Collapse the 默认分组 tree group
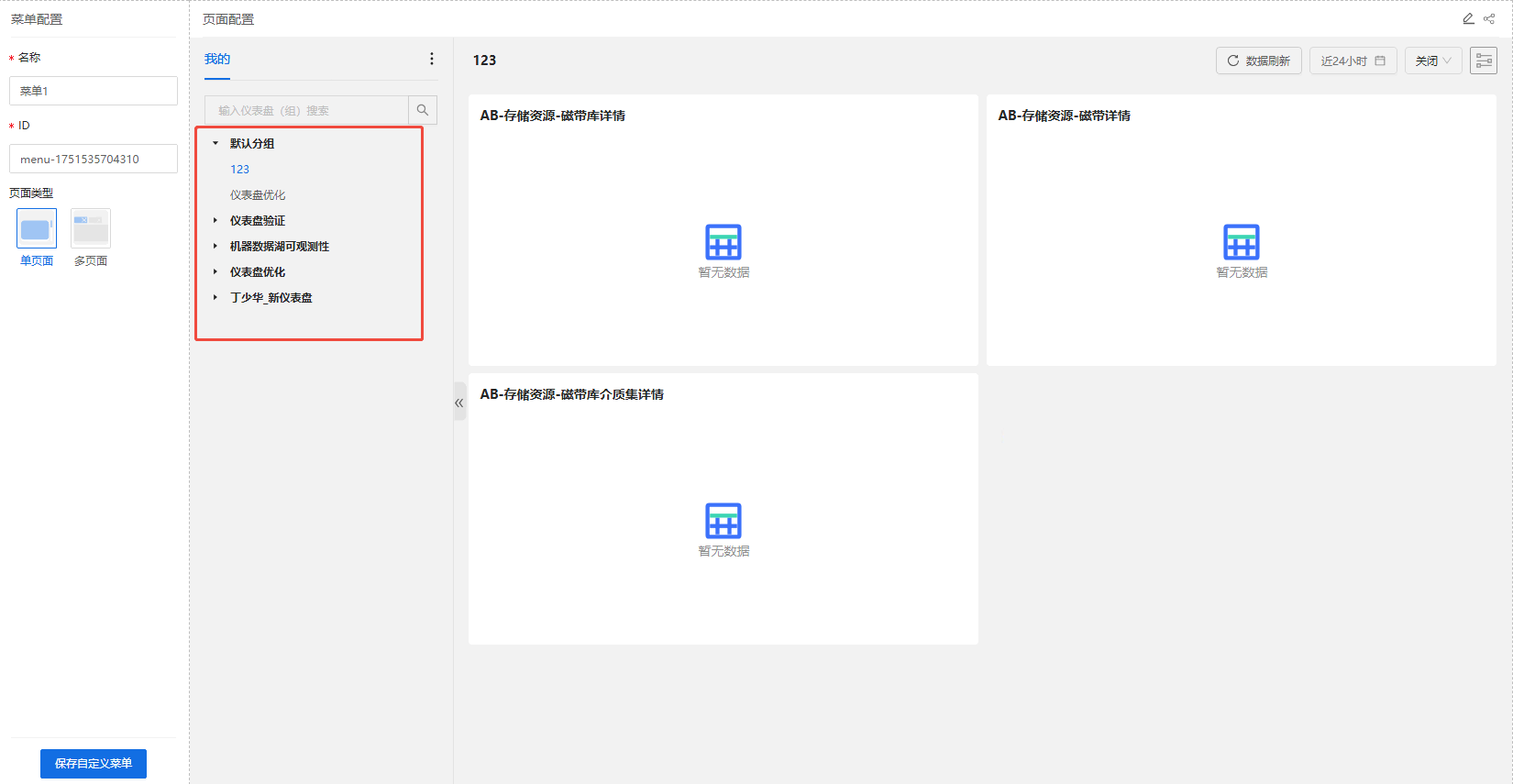Image resolution: width=1513 pixels, height=784 pixels. point(215,143)
